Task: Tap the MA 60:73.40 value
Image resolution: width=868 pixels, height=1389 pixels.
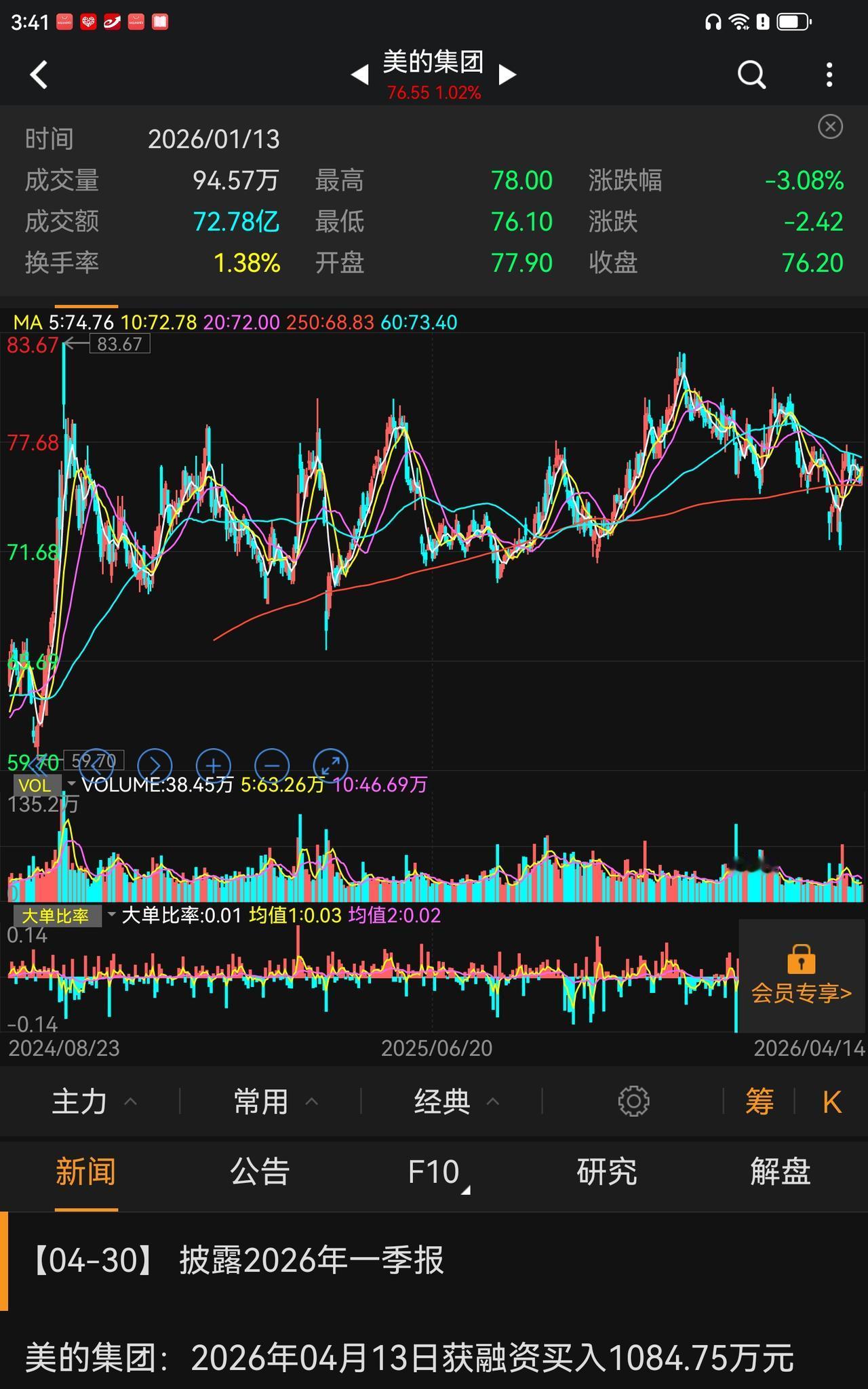Action: click(x=419, y=322)
